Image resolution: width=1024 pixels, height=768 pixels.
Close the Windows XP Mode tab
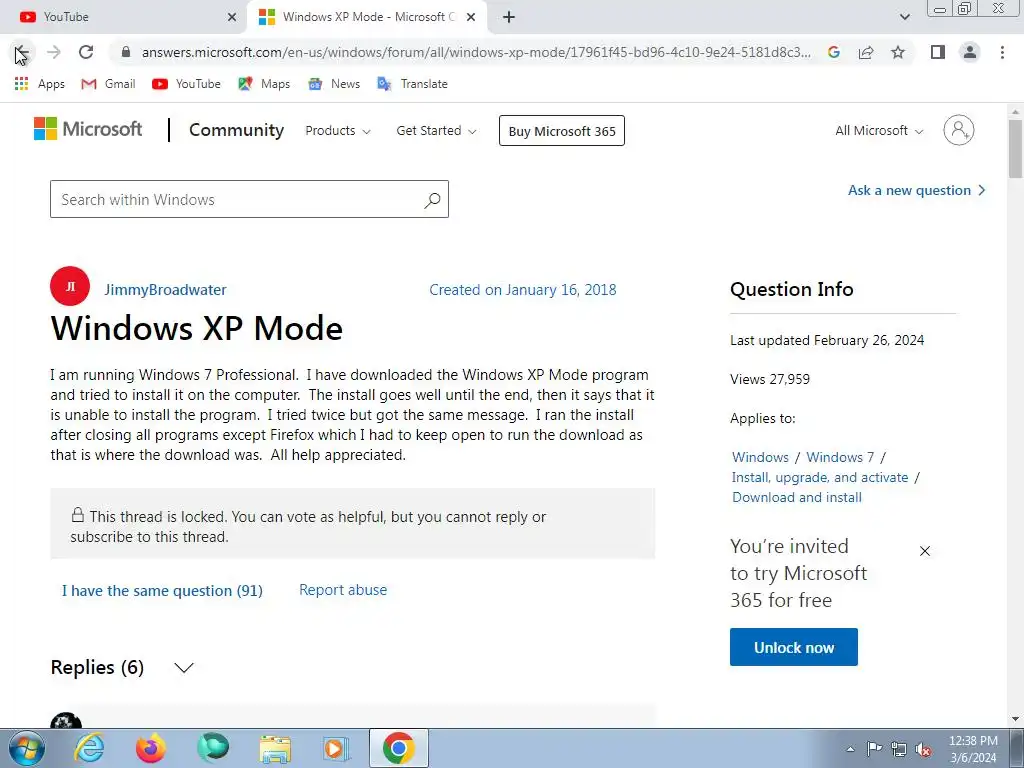click(x=471, y=17)
